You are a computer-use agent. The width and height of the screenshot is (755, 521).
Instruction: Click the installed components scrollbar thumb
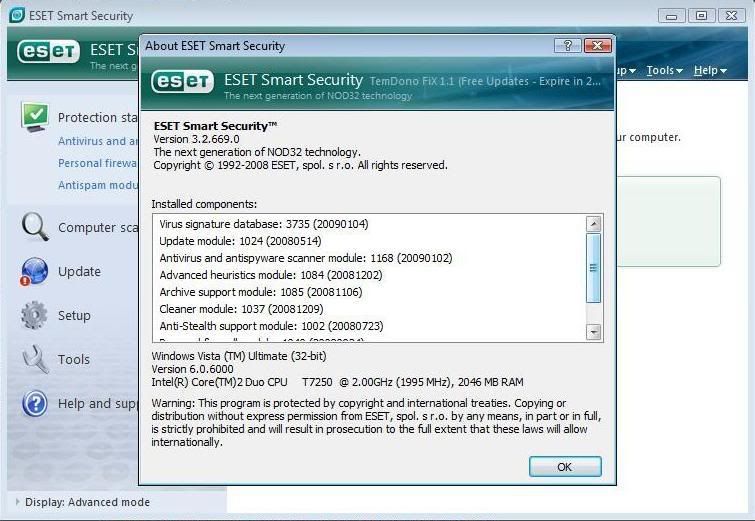pos(594,268)
